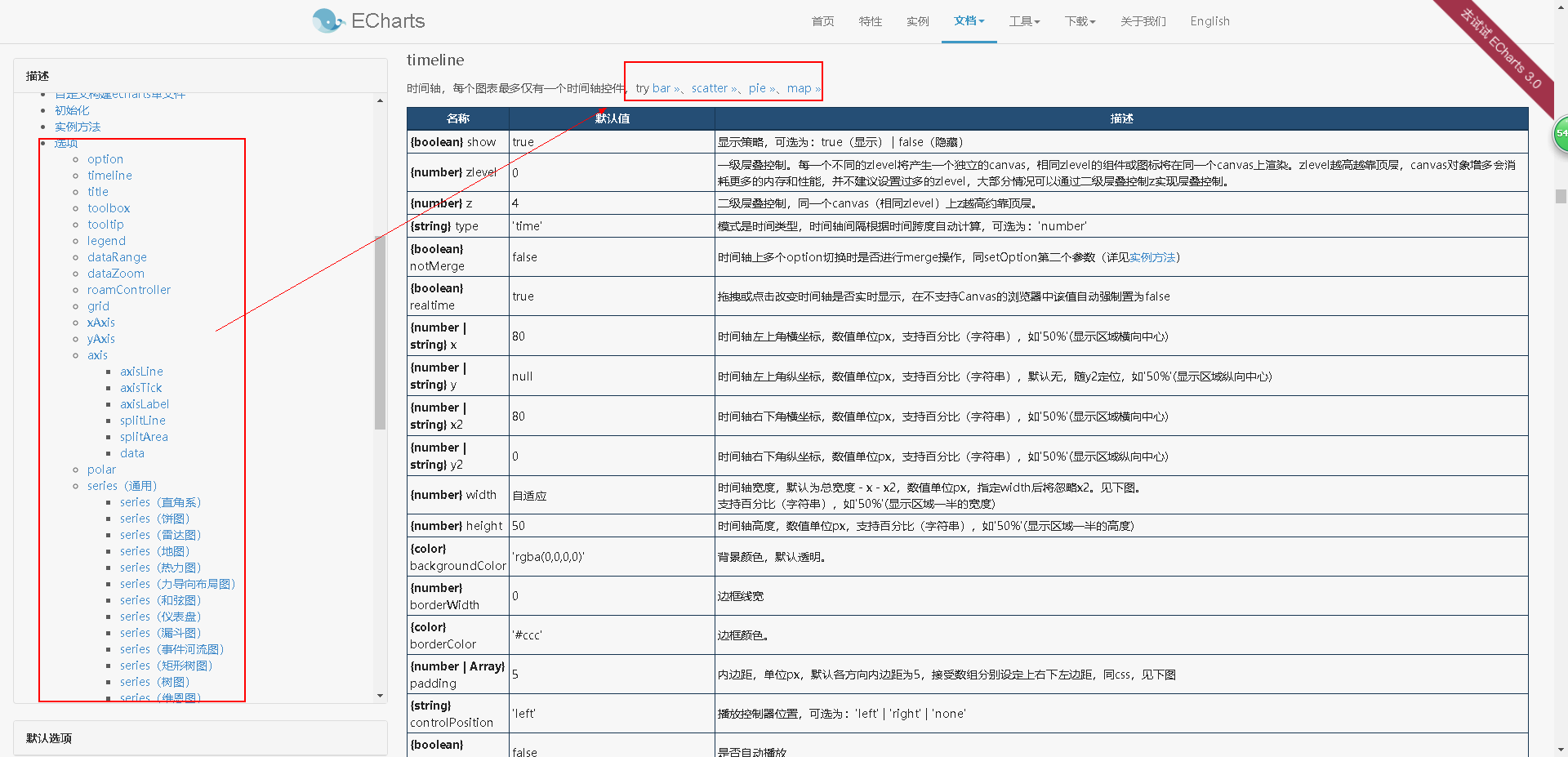Select 实例方法 in the sidebar list

click(x=78, y=127)
